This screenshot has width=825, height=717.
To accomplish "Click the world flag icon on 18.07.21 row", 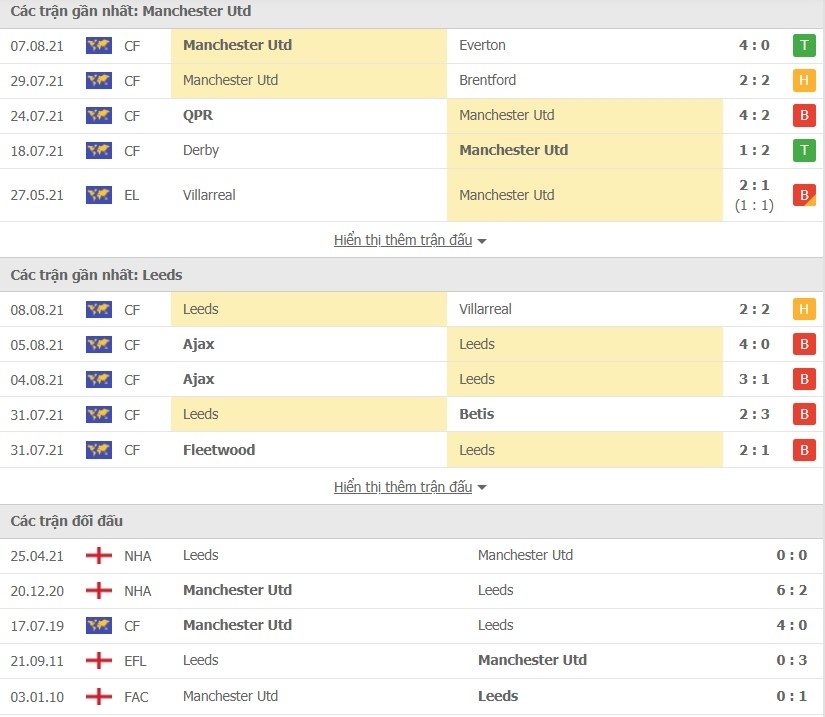I will [99, 151].
